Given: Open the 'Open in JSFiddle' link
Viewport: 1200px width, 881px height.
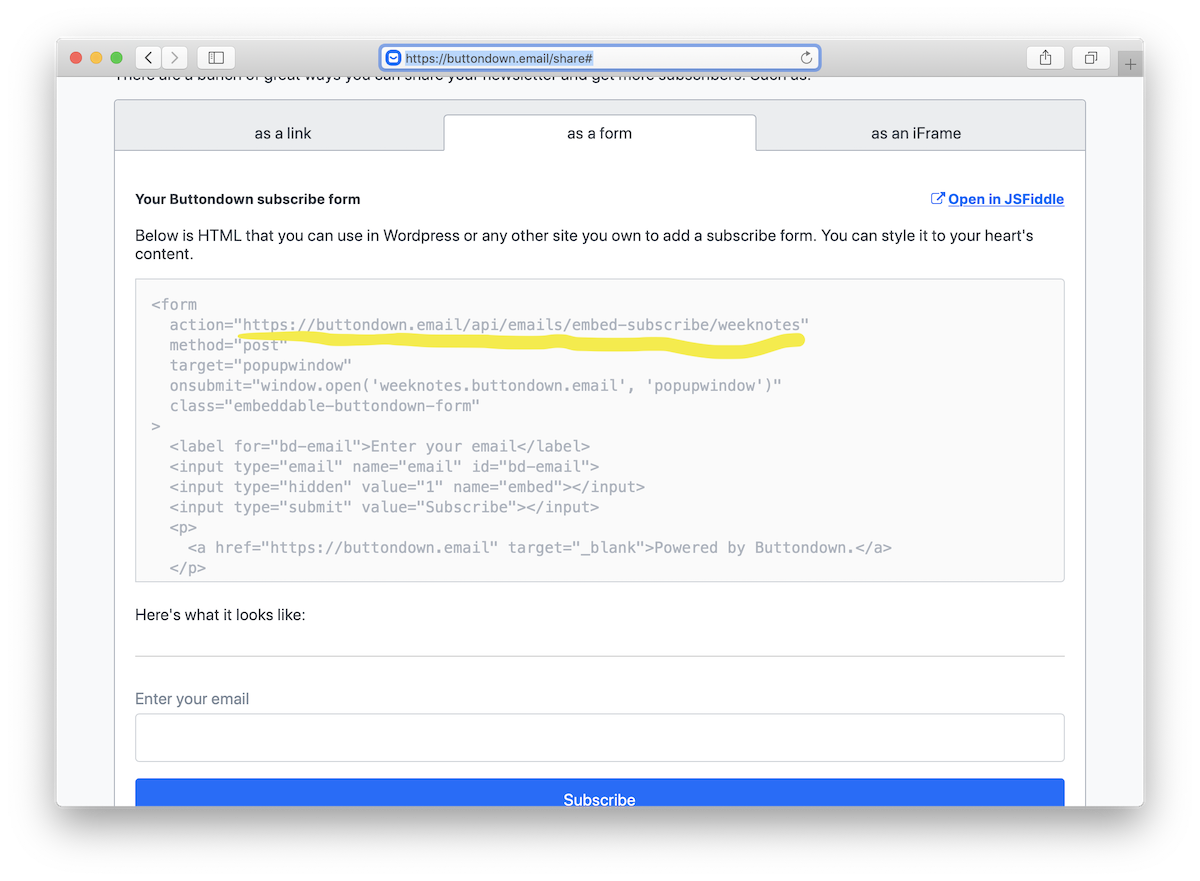Looking at the screenshot, I should (1006, 199).
